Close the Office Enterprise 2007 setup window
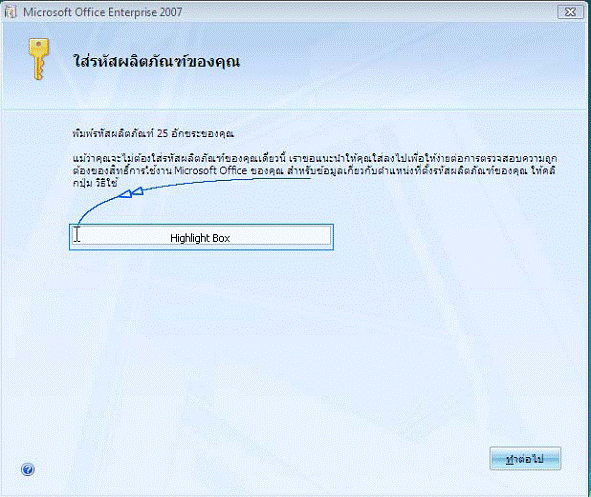Screen dimensions: 591x497 tap(570, 12)
